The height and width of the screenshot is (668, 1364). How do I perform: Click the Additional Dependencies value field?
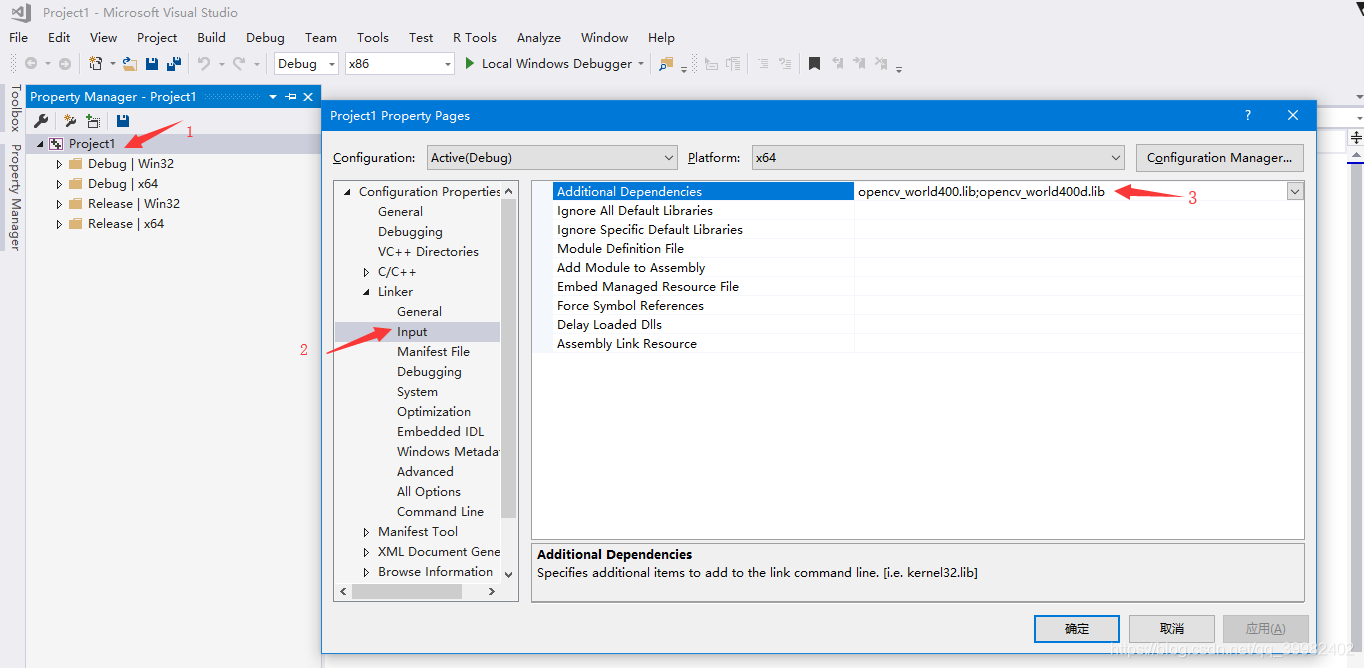[x=1070, y=192]
